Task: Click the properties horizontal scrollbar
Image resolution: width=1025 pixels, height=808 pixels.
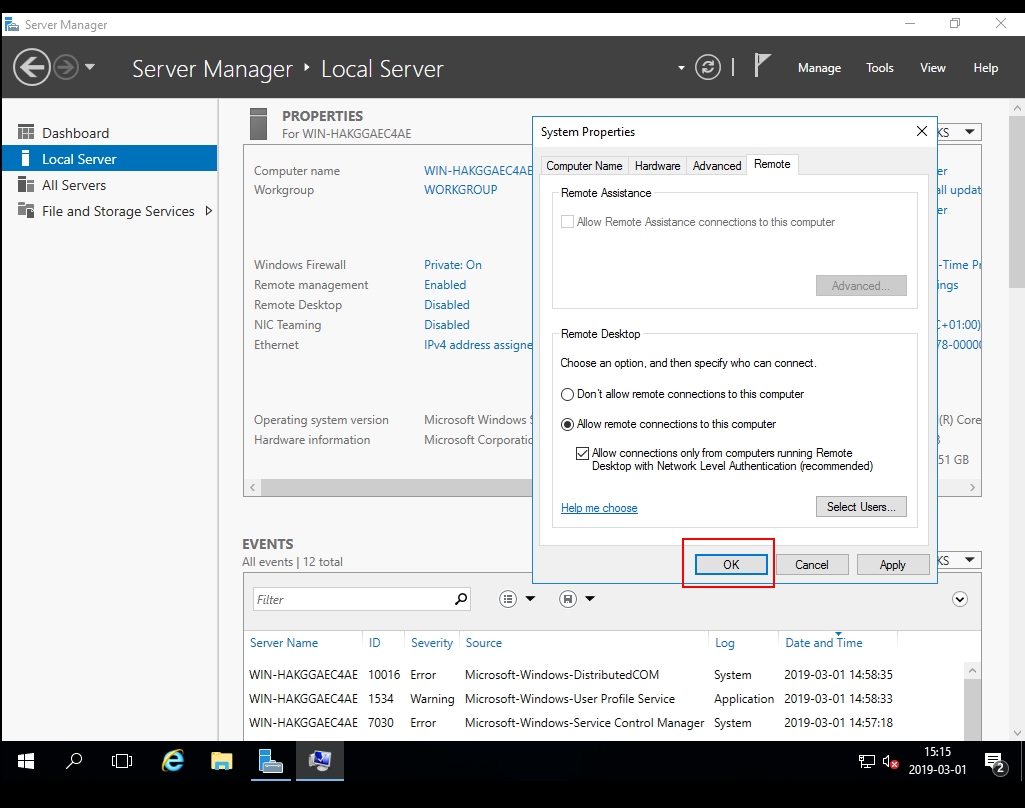Action: [395, 488]
